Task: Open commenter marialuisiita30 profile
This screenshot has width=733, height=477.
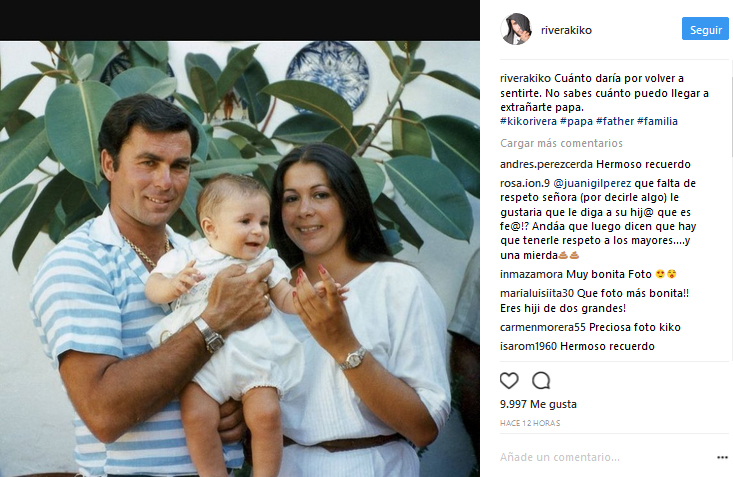Action: coord(537,293)
